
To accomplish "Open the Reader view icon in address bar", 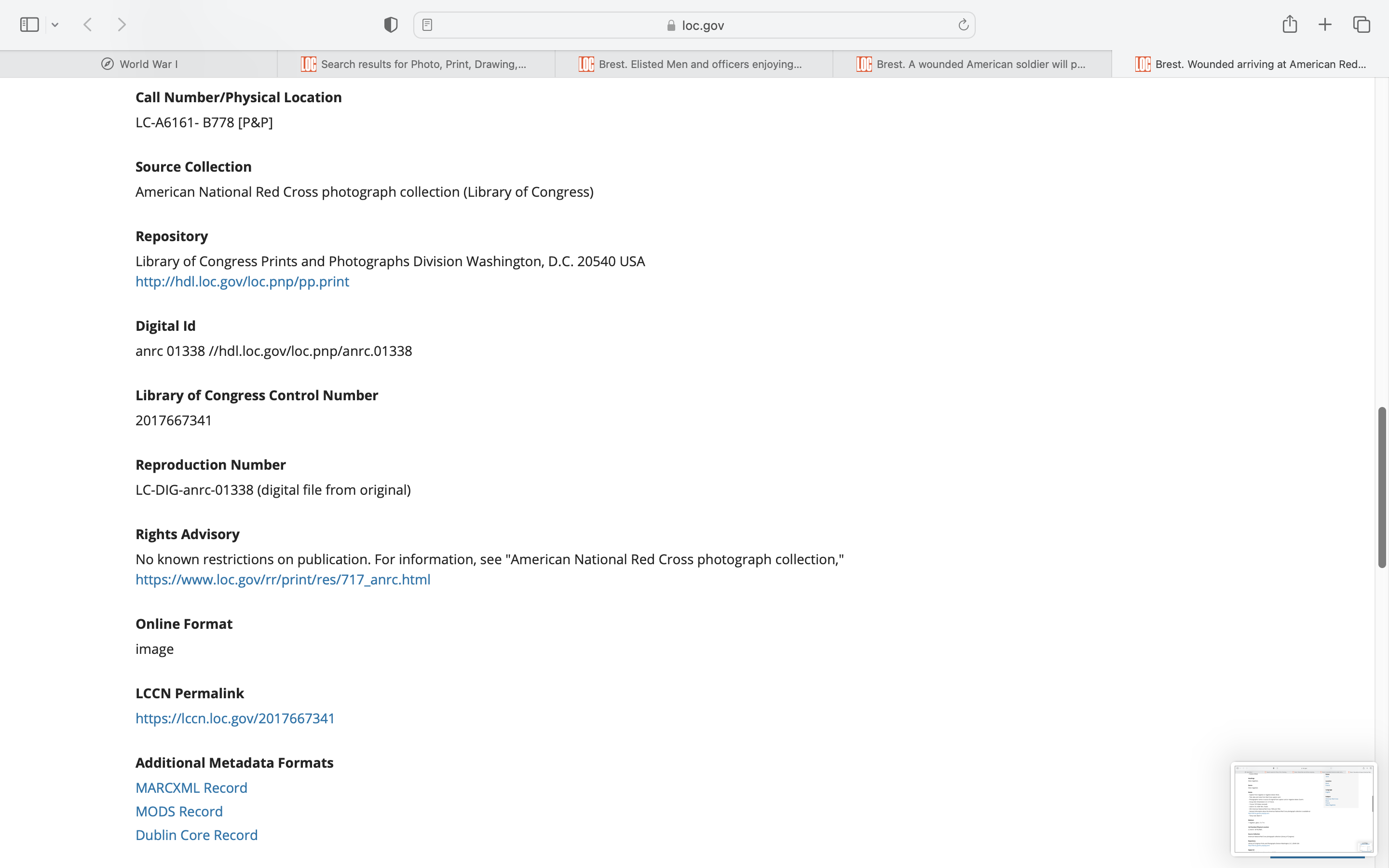I will pyautogui.click(x=427, y=25).
